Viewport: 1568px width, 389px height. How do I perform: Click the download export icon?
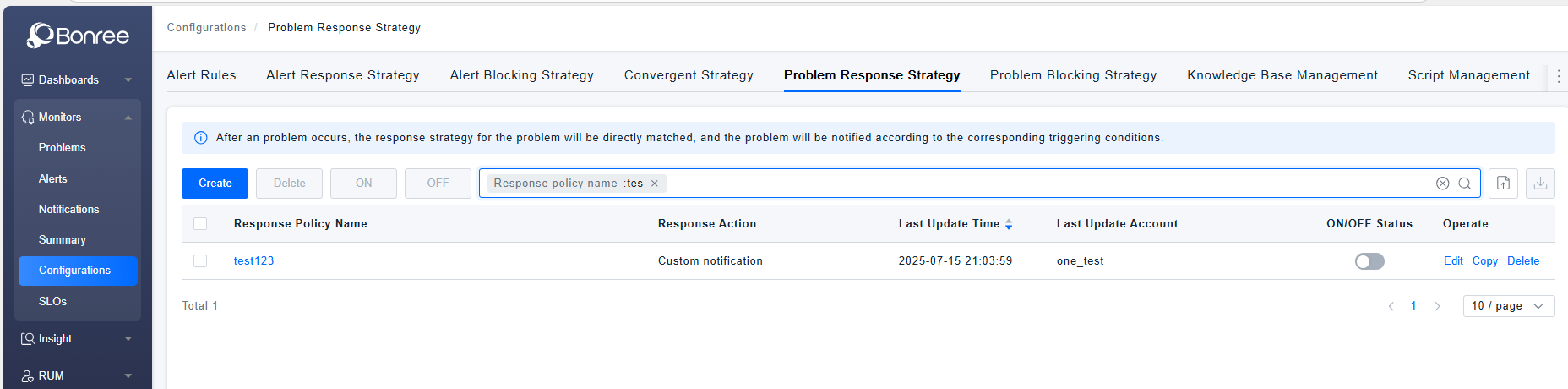1540,184
